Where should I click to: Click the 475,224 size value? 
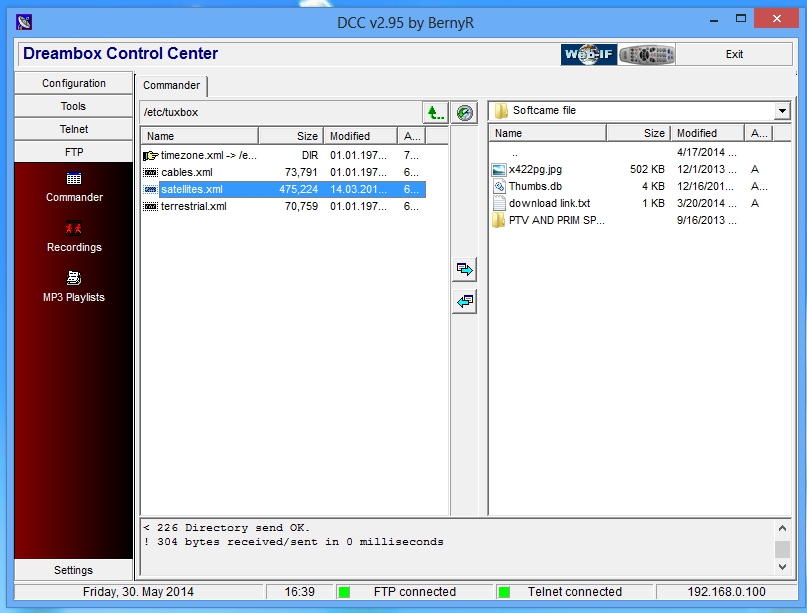(299, 189)
